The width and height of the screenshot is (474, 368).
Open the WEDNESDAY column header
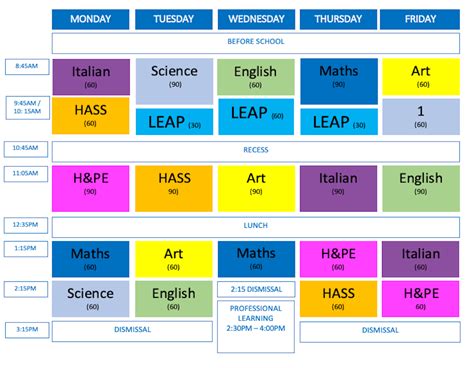[x=256, y=19]
